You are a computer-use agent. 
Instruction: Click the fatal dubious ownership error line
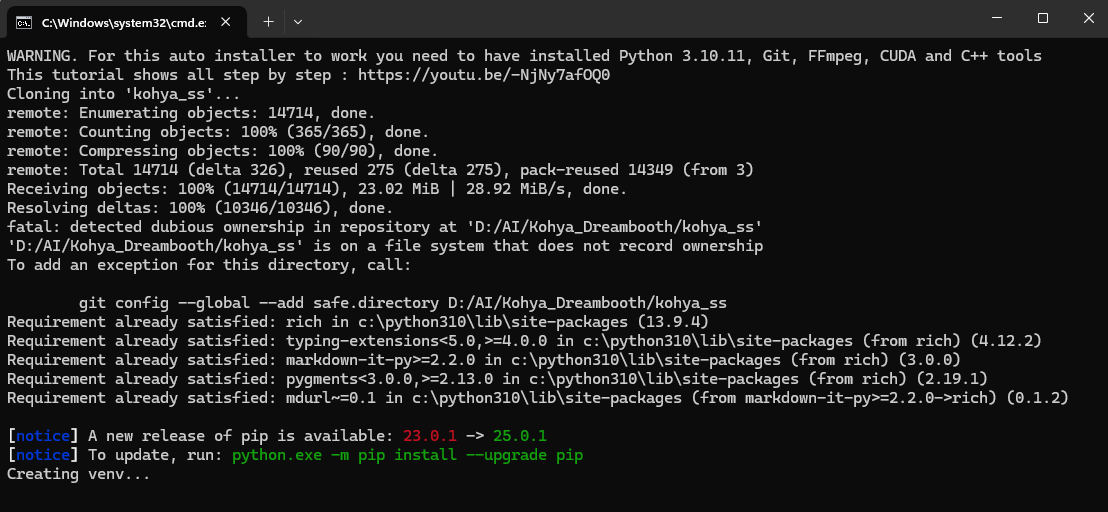384,227
